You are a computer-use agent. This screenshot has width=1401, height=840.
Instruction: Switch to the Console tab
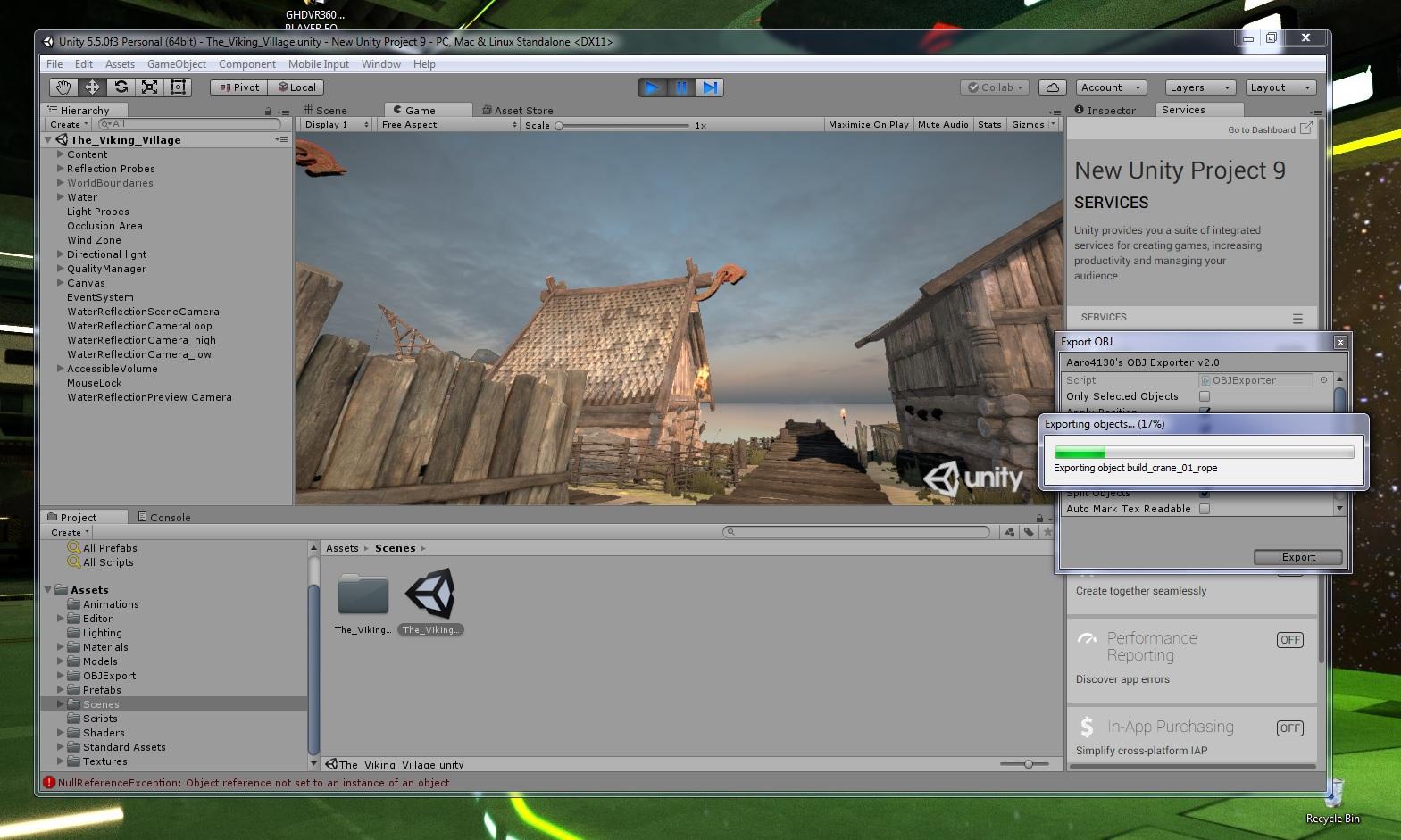click(x=164, y=518)
